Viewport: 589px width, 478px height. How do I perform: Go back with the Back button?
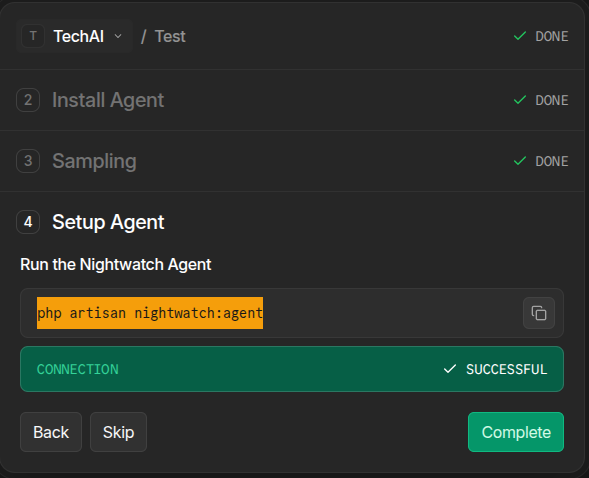[x=51, y=432]
